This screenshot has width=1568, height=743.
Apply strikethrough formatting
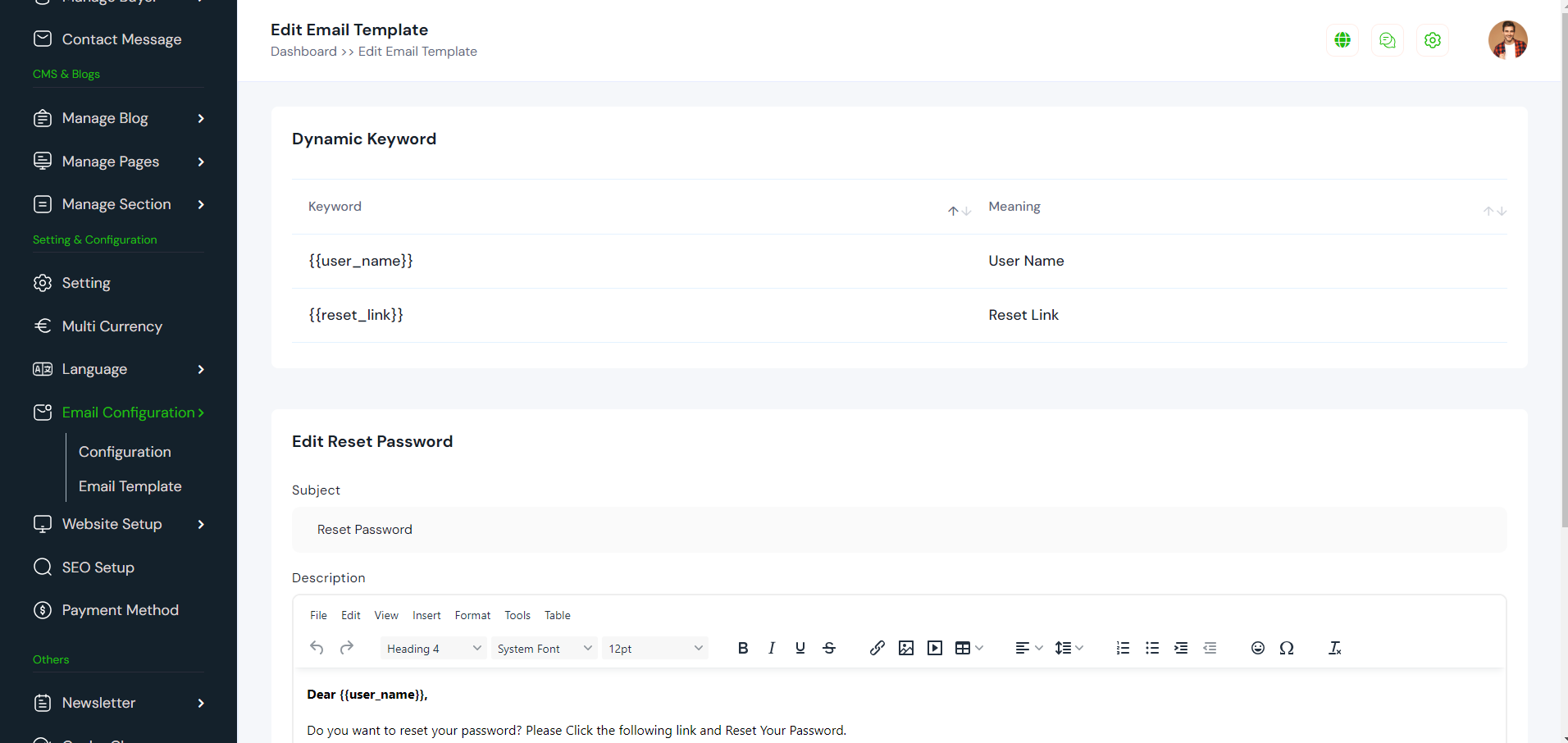click(x=829, y=648)
